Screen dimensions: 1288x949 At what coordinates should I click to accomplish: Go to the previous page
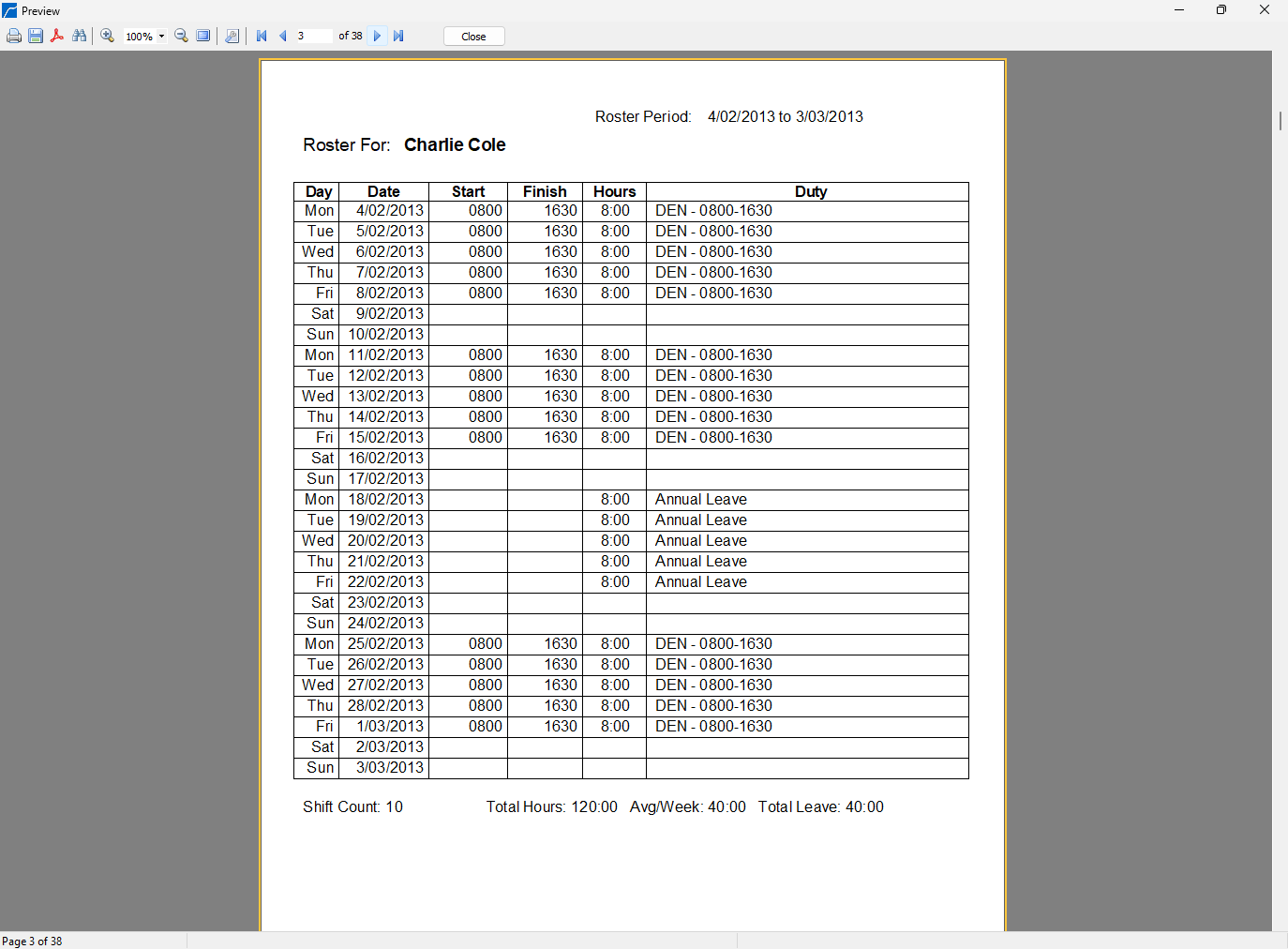point(283,36)
